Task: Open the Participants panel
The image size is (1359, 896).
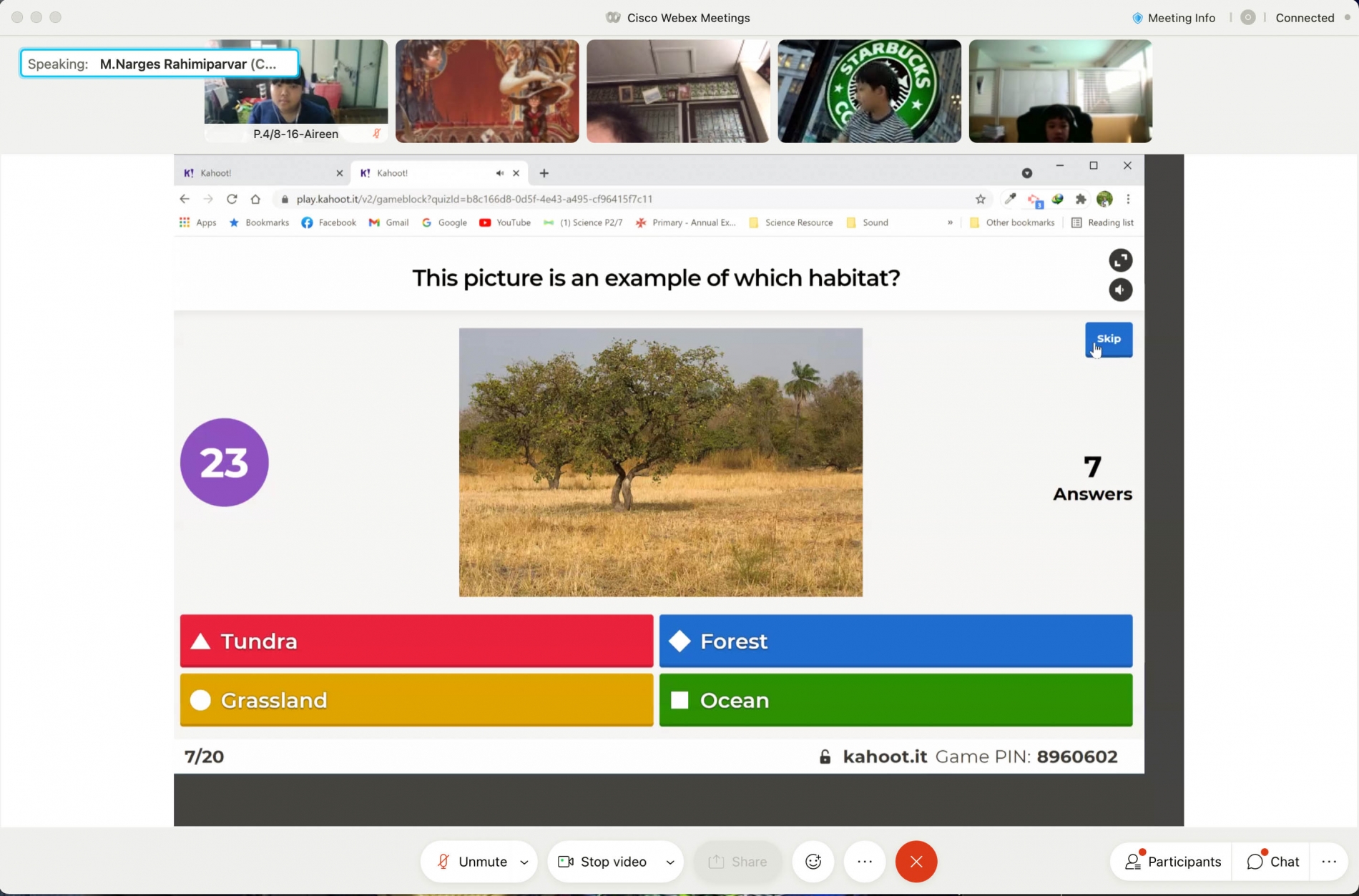Action: [x=1172, y=862]
